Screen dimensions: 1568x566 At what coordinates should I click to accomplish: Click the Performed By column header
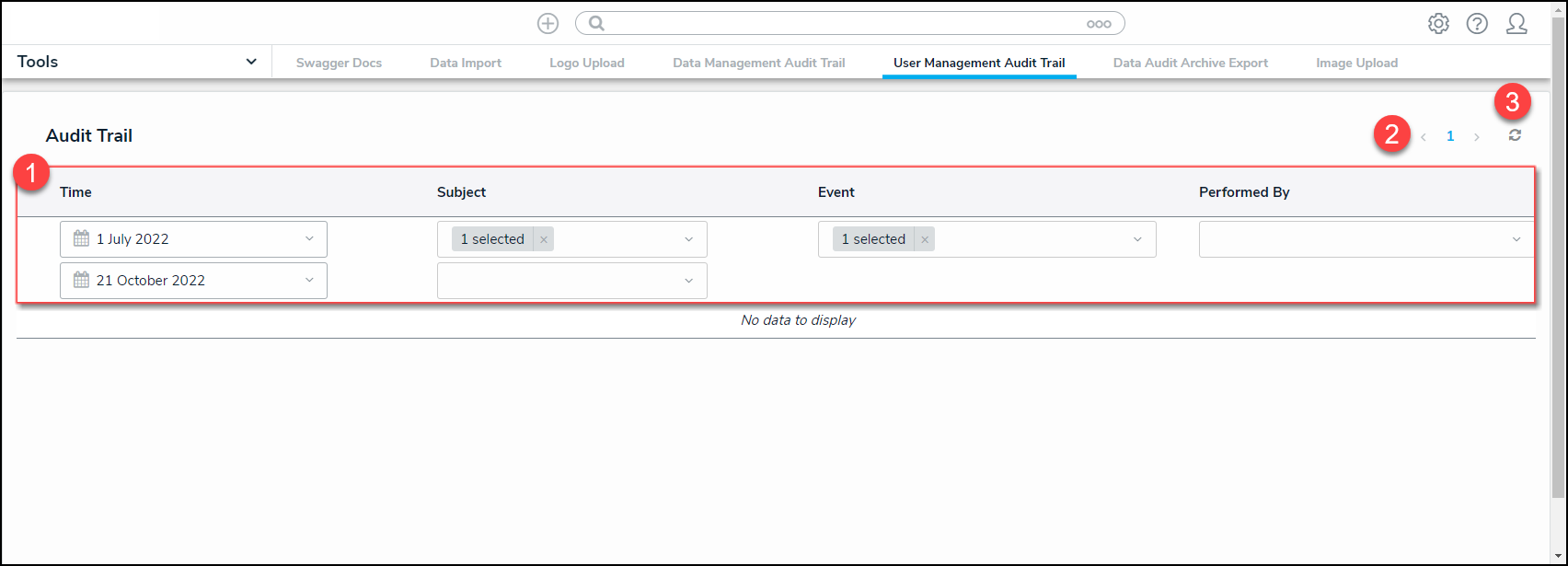pyautogui.click(x=1244, y=192)
